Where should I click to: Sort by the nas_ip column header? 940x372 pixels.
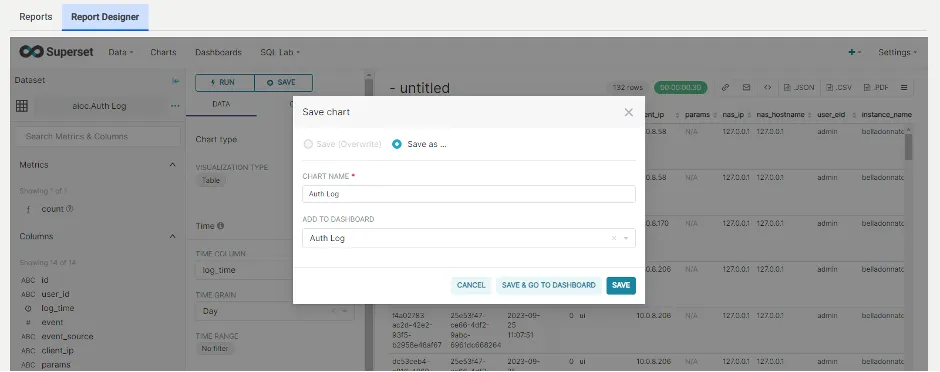click(732, 114)
